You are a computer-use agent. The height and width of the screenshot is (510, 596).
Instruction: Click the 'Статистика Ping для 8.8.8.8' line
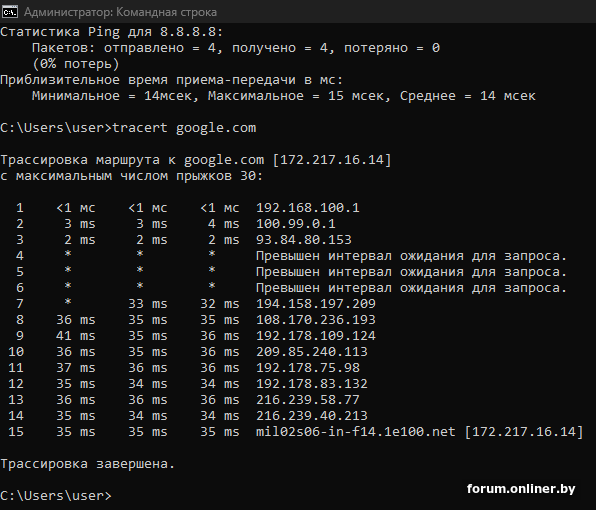point(111,32)
